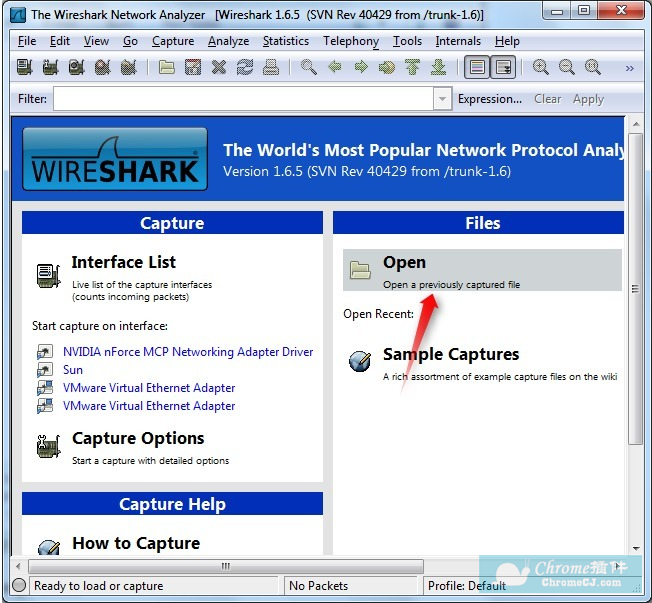Open the File menu
This screenshot has height=603, width=652.
coord(27,41)
